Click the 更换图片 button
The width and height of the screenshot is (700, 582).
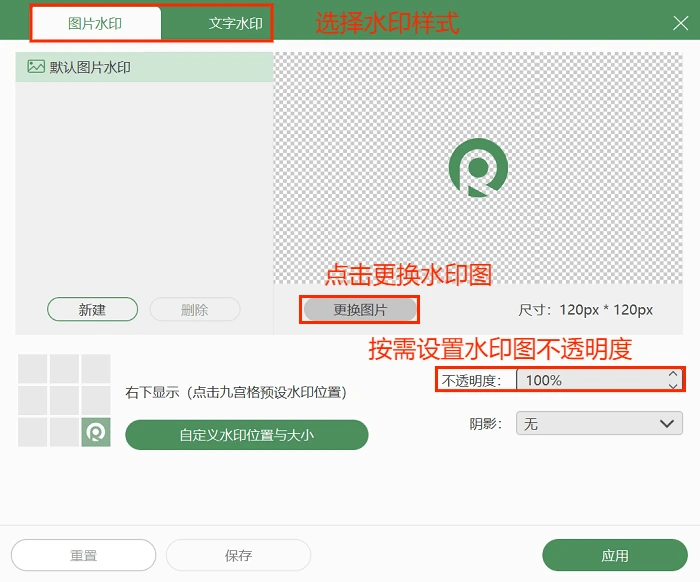click(360, 310)
